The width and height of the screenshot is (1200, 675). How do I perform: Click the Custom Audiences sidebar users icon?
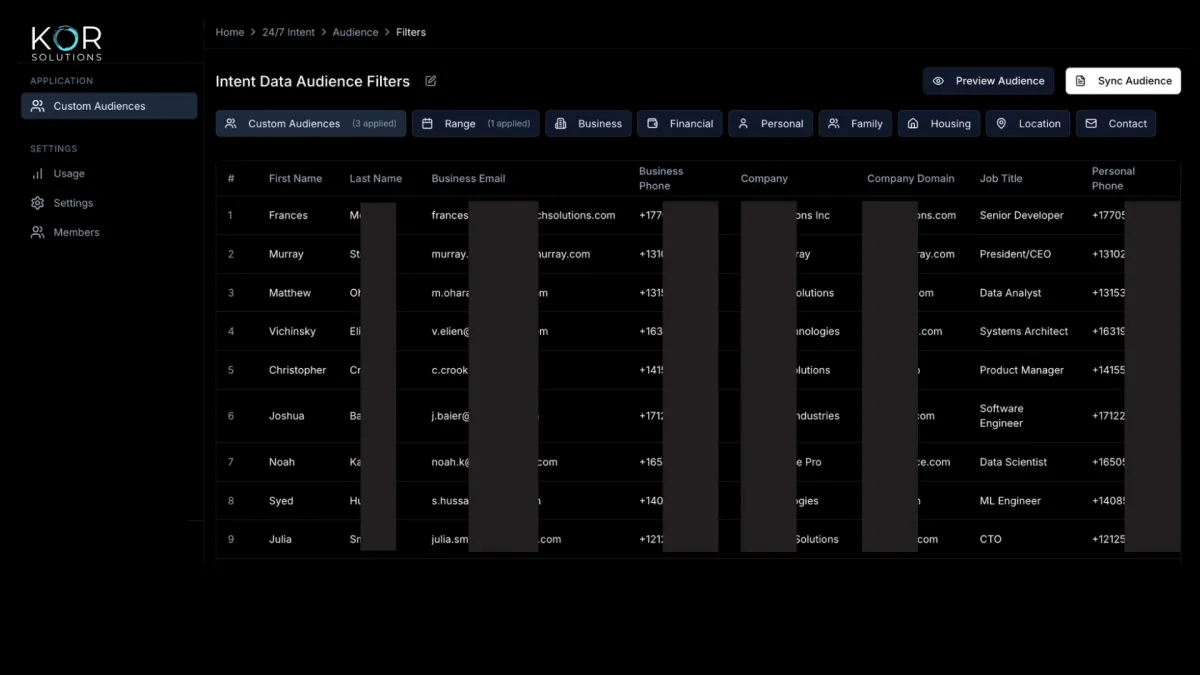38,106
